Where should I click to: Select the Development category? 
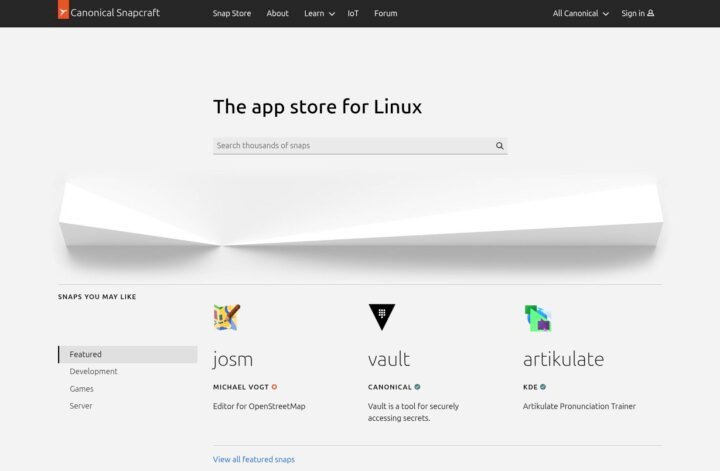pos(94,371)
